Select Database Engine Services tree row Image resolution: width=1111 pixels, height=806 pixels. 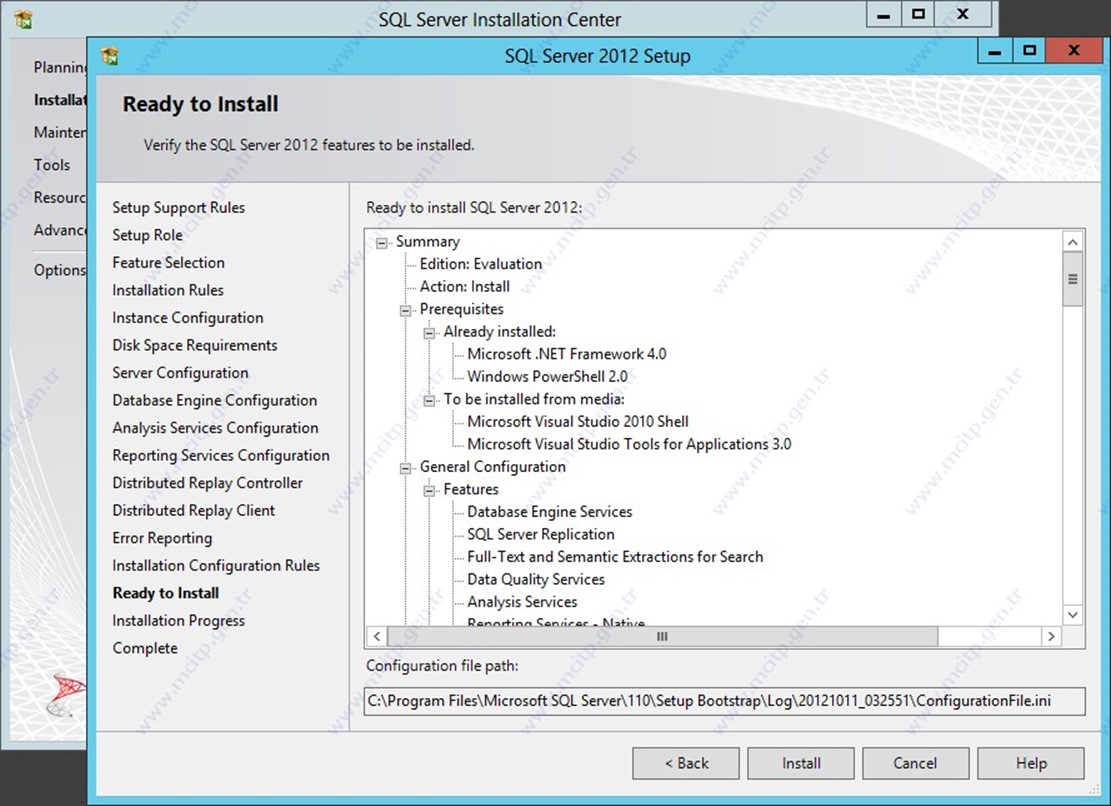click(x=550, y=512)
